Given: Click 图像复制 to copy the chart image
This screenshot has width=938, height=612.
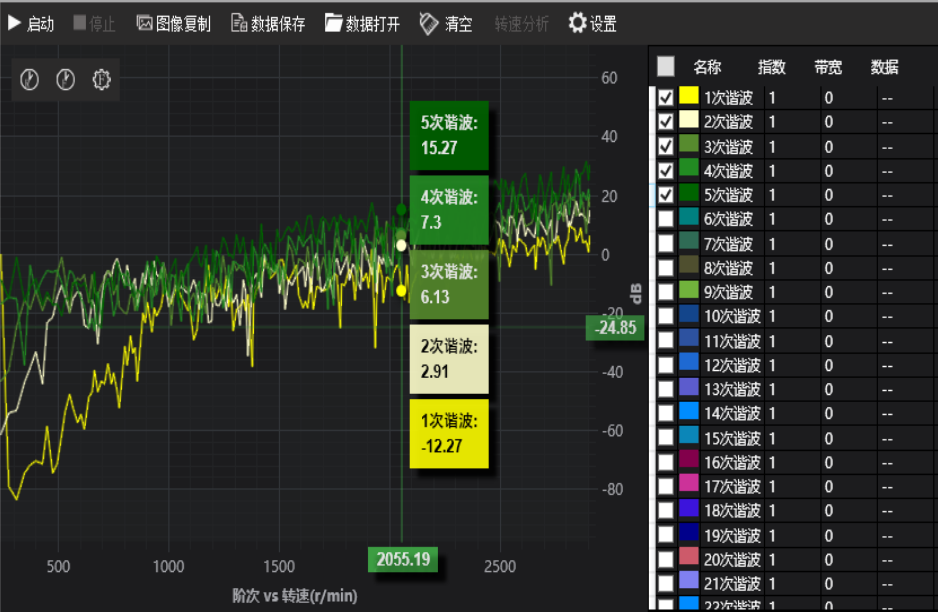Looking at the screenshot, I should [173, 23].
